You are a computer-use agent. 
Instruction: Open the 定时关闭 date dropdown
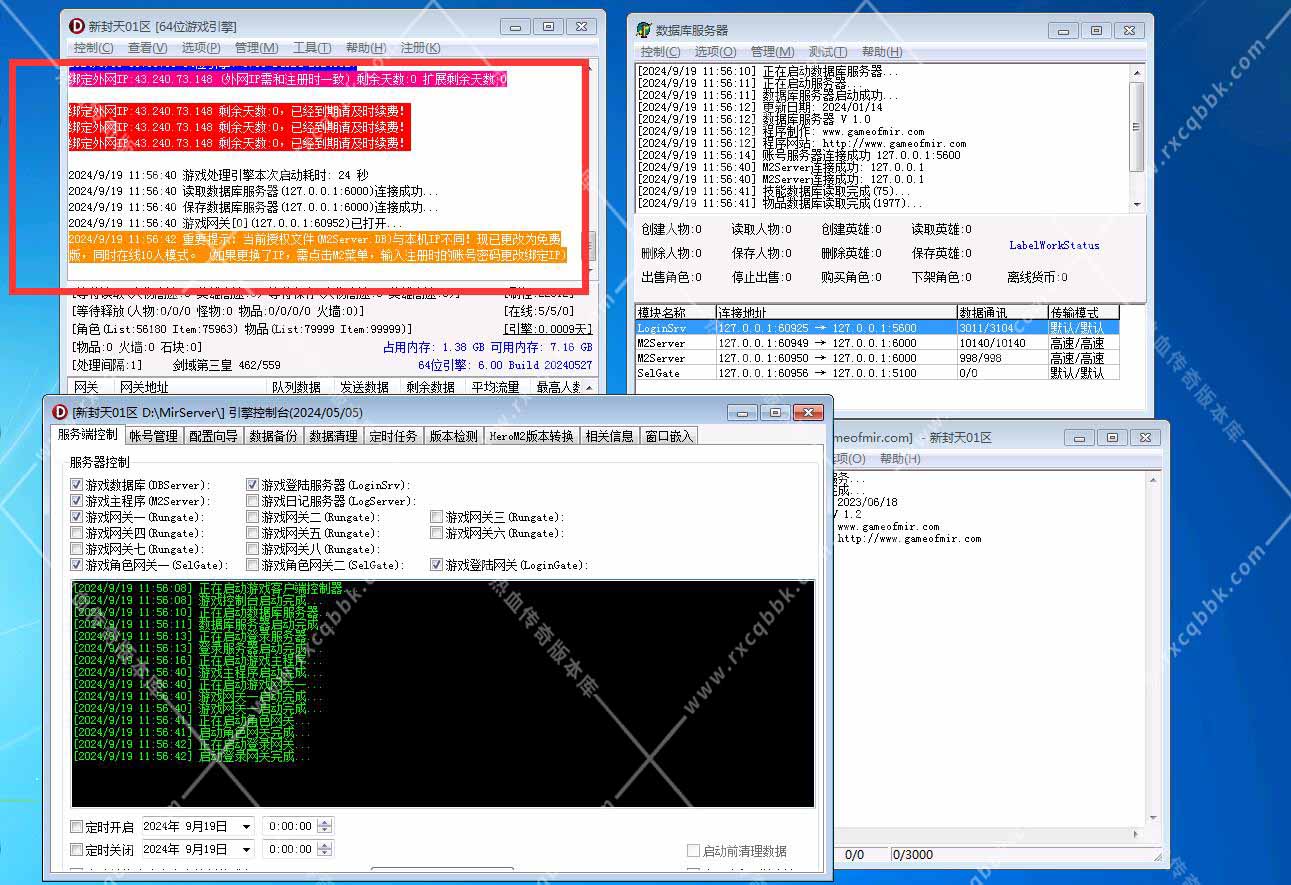tap(246, 849)
